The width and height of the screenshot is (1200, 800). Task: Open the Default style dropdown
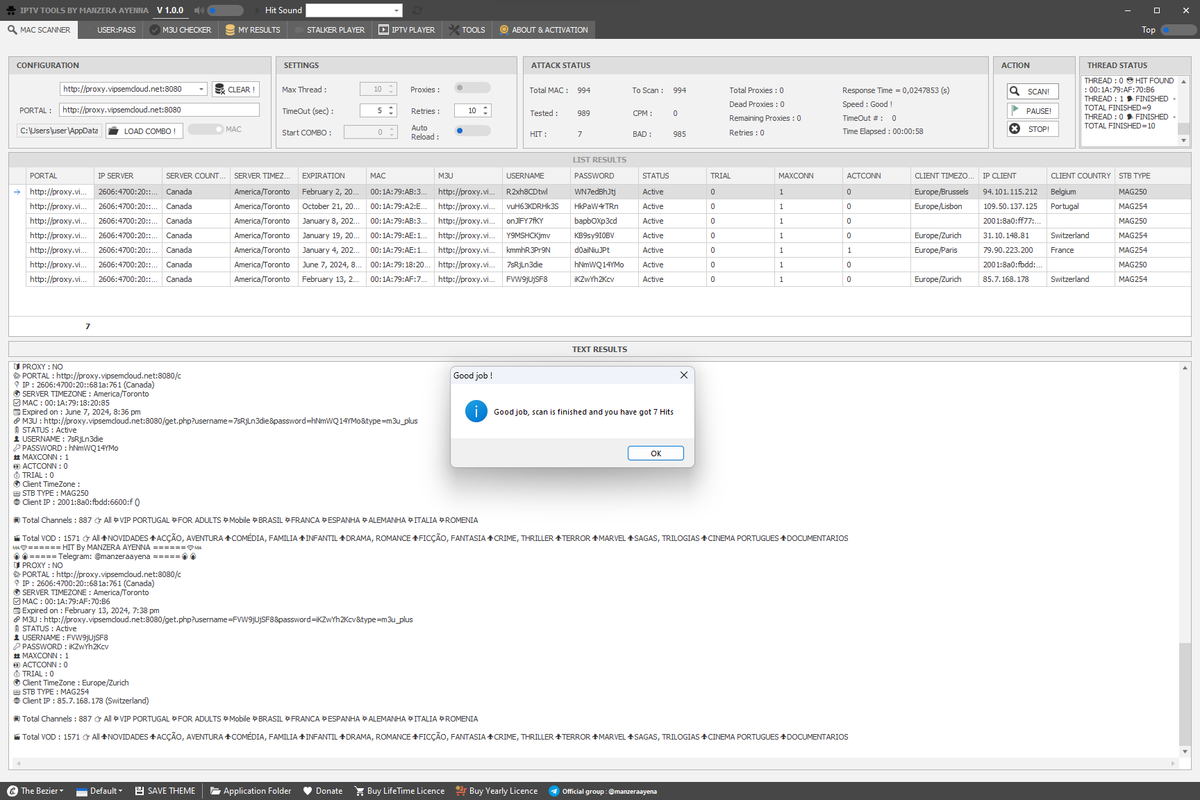click(100, 790)
